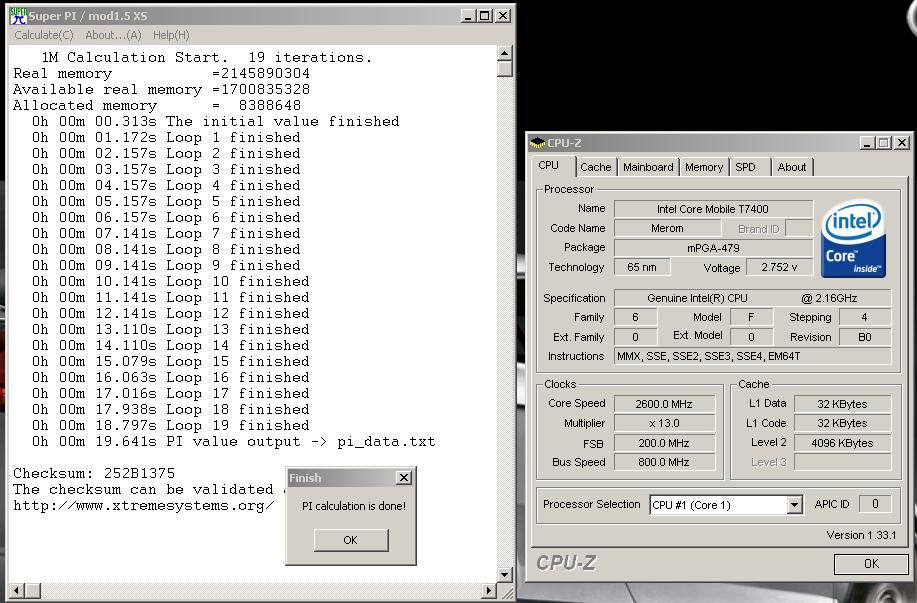Click the FSB value 200.0 MHz
The height and width of the screenshot is (603, 917).
tap(664, 443)
